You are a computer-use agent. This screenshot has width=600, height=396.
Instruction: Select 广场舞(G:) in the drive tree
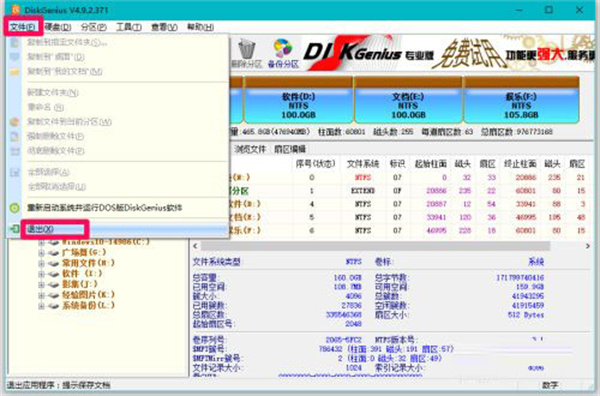point(84,253)
